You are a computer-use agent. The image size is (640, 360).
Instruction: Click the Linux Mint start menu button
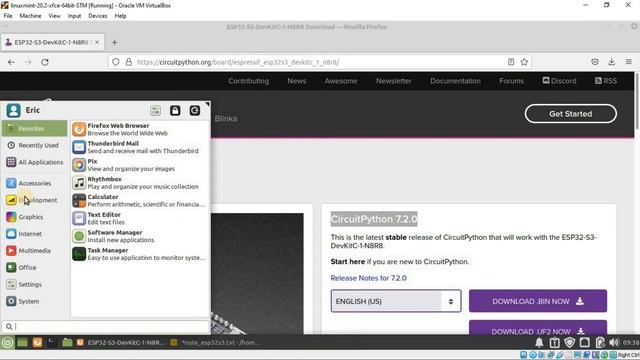pyautogui.click(x=7, y=342)
